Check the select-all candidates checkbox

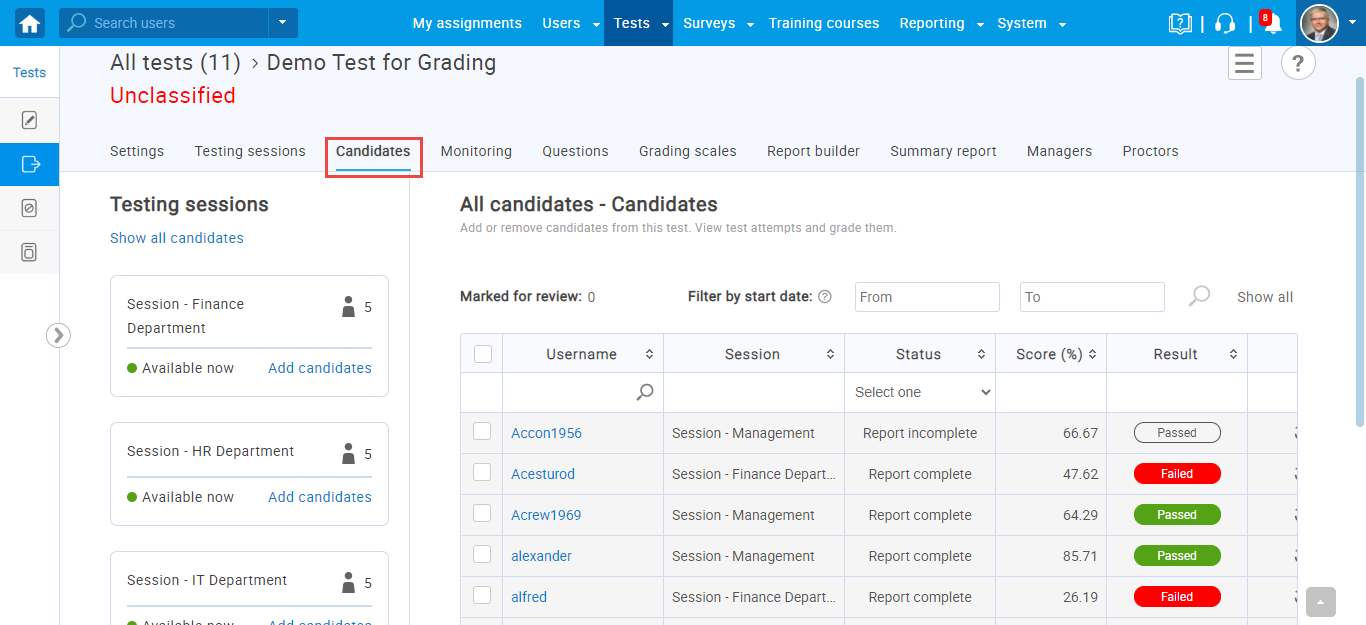click(x=483, y=354)
